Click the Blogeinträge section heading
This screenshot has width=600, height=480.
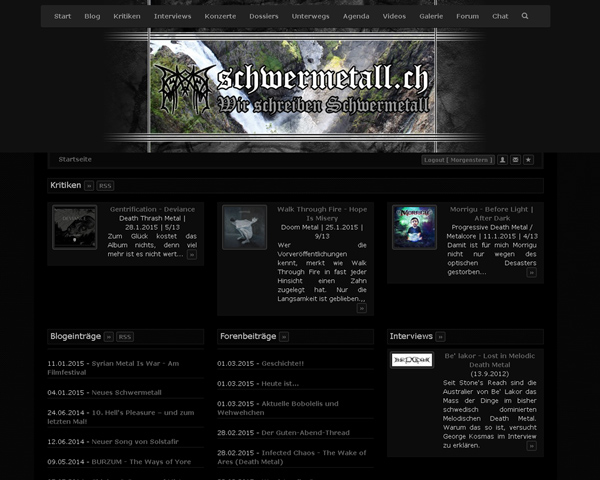click(x=75, y=336)
